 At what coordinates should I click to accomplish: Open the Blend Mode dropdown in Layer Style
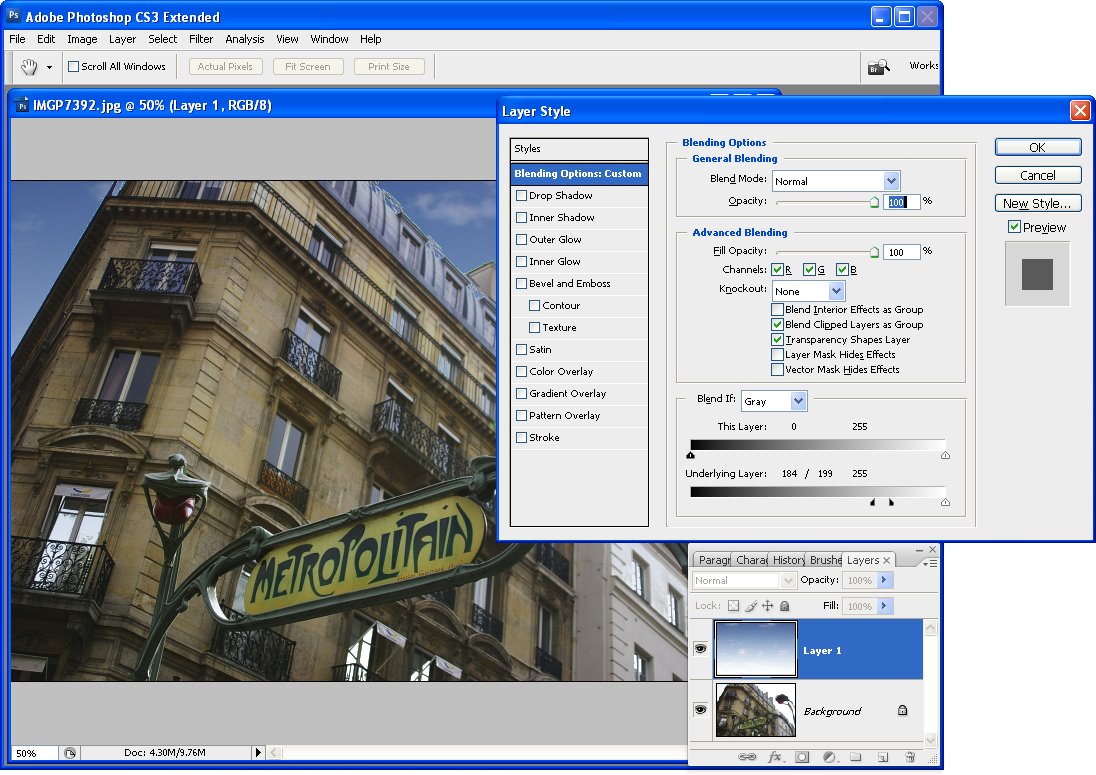836,181
